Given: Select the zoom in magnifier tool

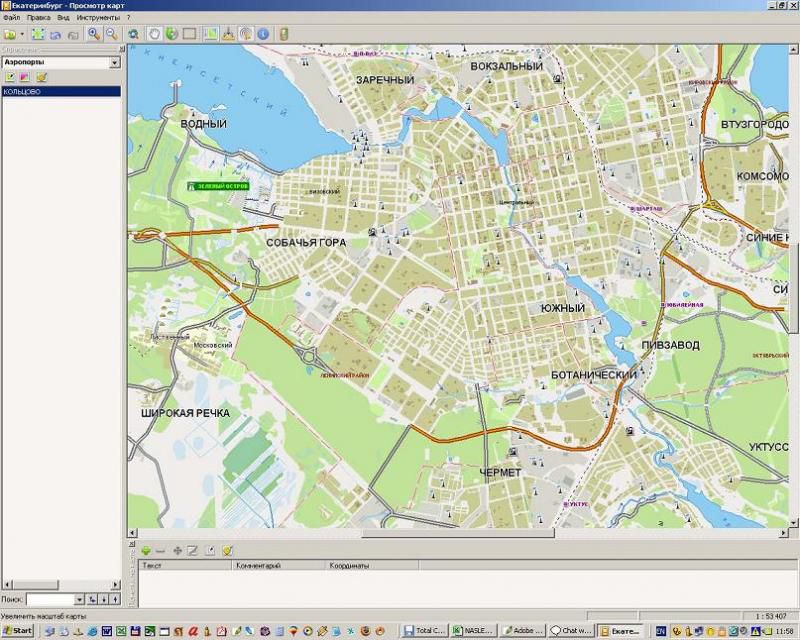Looking at the screenshot, I should click(x=94, y=34).
